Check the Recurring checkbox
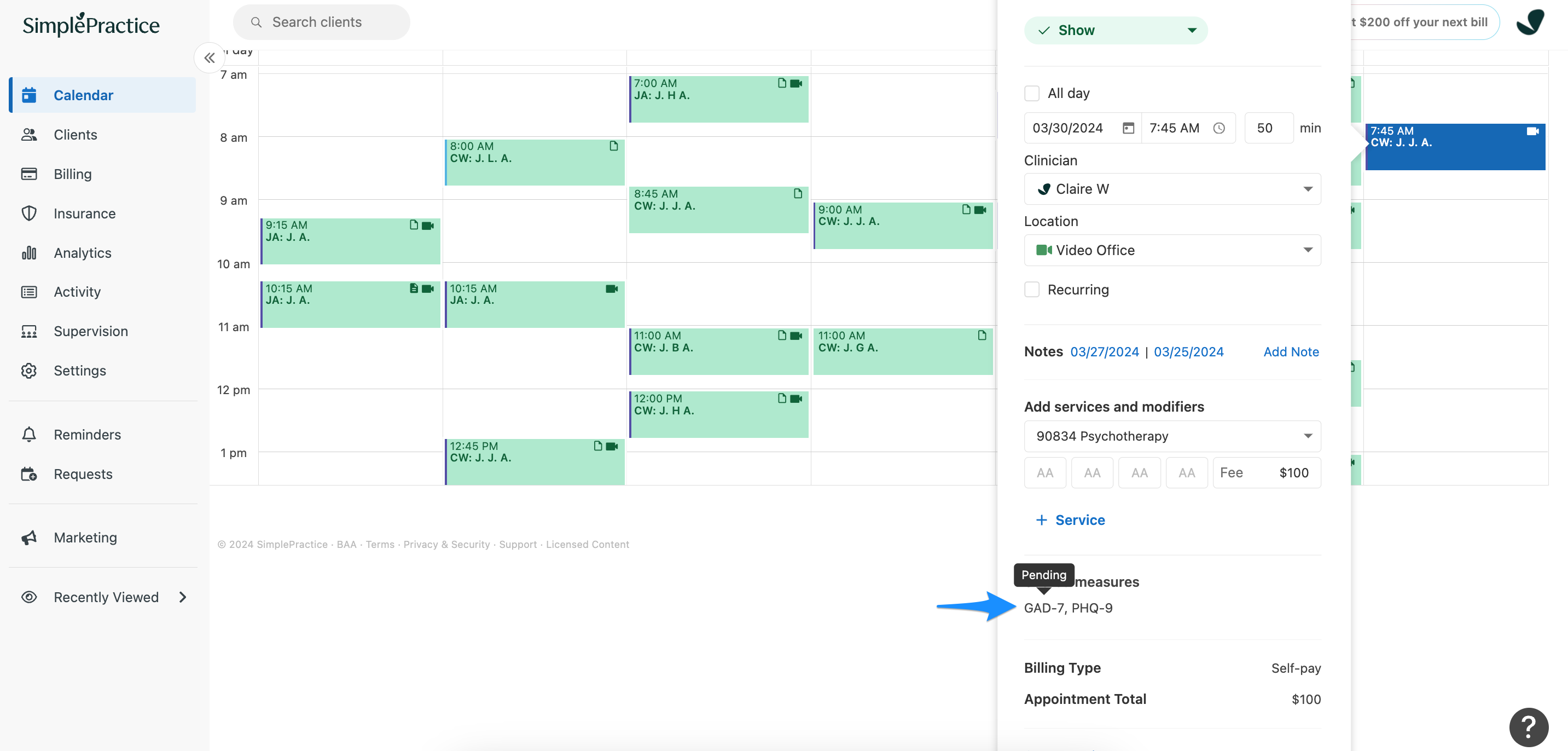Screen dimensions: 1568x751 coord(1032,290)
